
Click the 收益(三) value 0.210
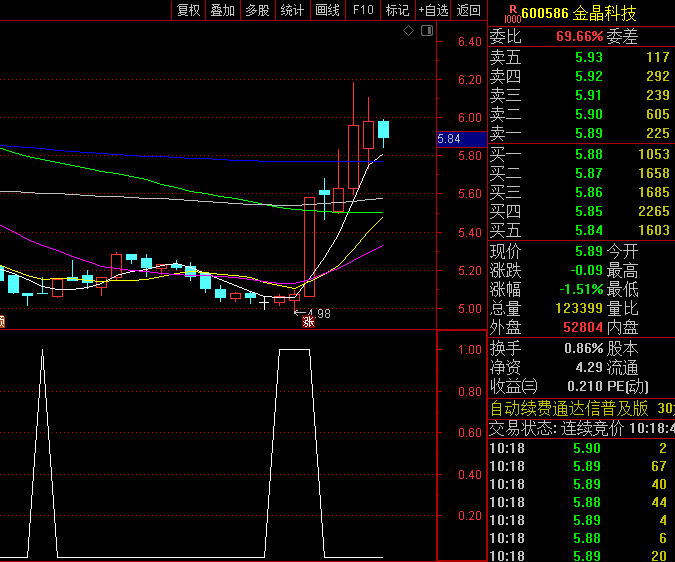(x=585, y=386)
